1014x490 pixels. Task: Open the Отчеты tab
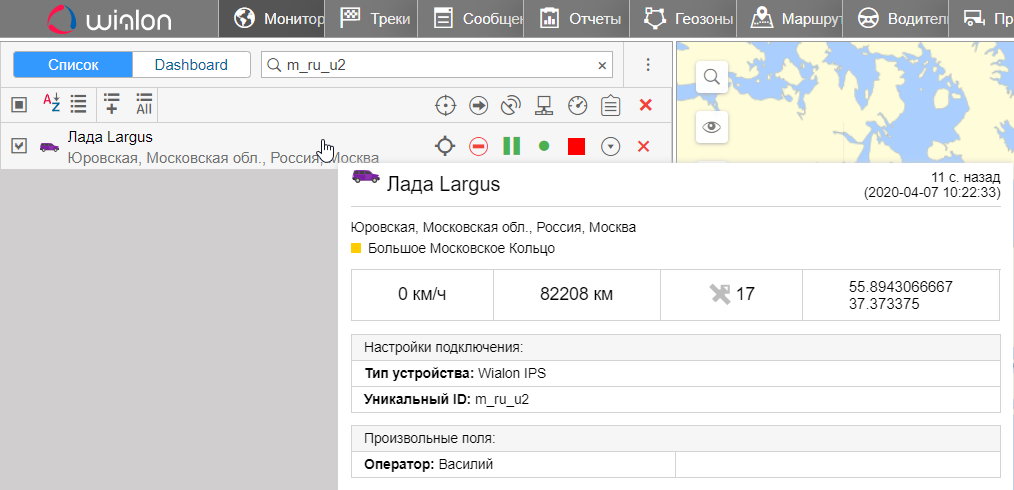pos(580,18)
